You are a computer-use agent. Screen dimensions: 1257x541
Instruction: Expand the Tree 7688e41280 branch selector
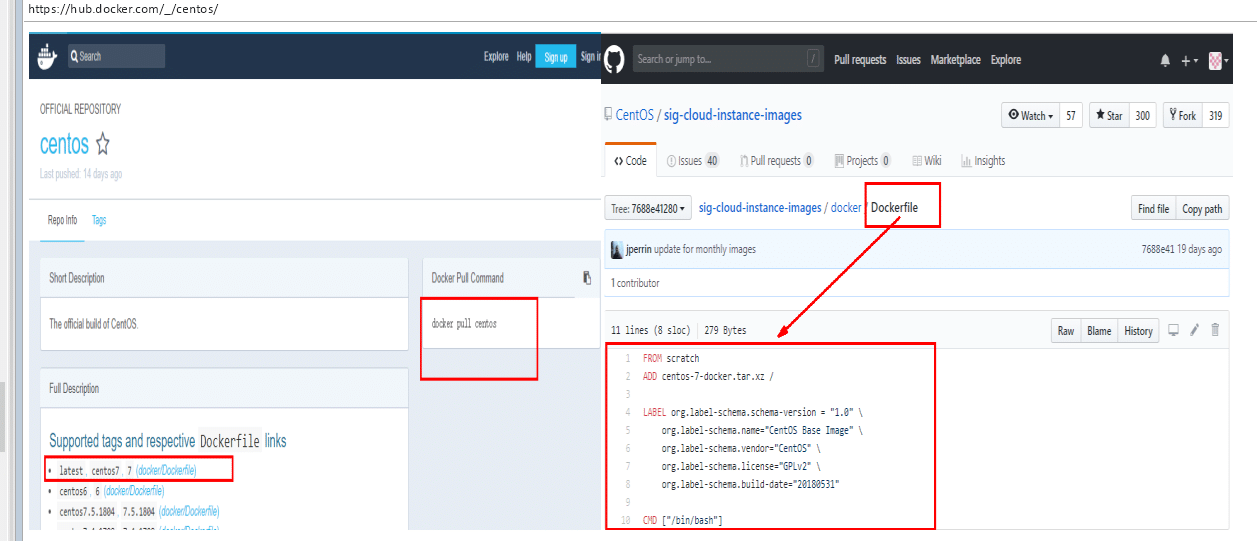point(647,209)
